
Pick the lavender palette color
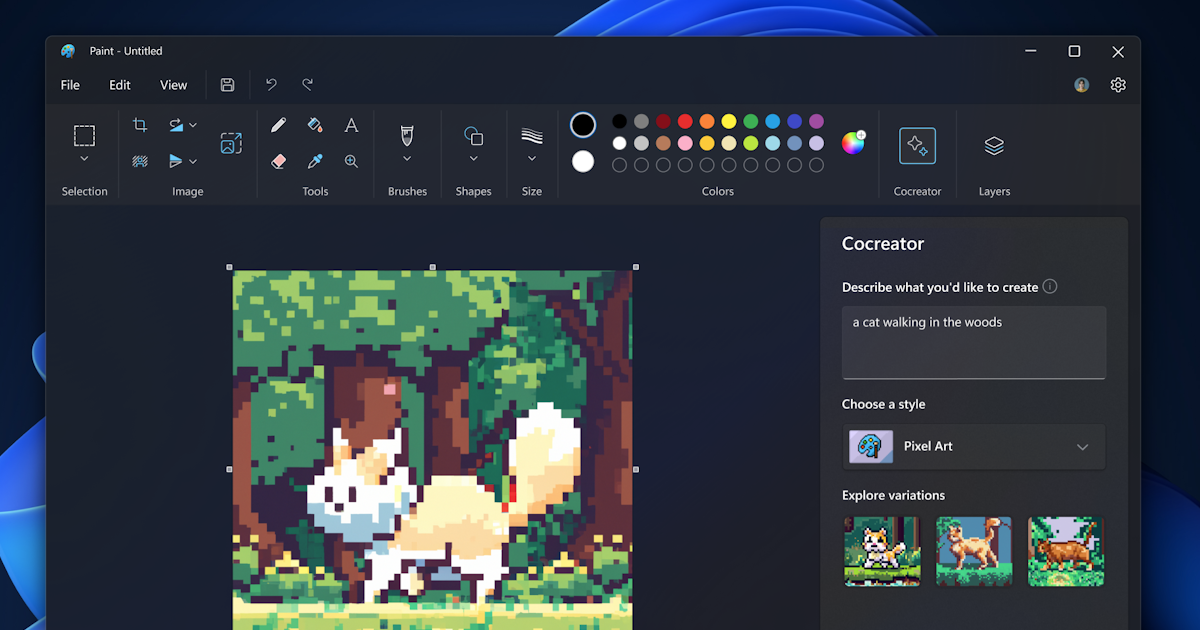tap(816, 143)
